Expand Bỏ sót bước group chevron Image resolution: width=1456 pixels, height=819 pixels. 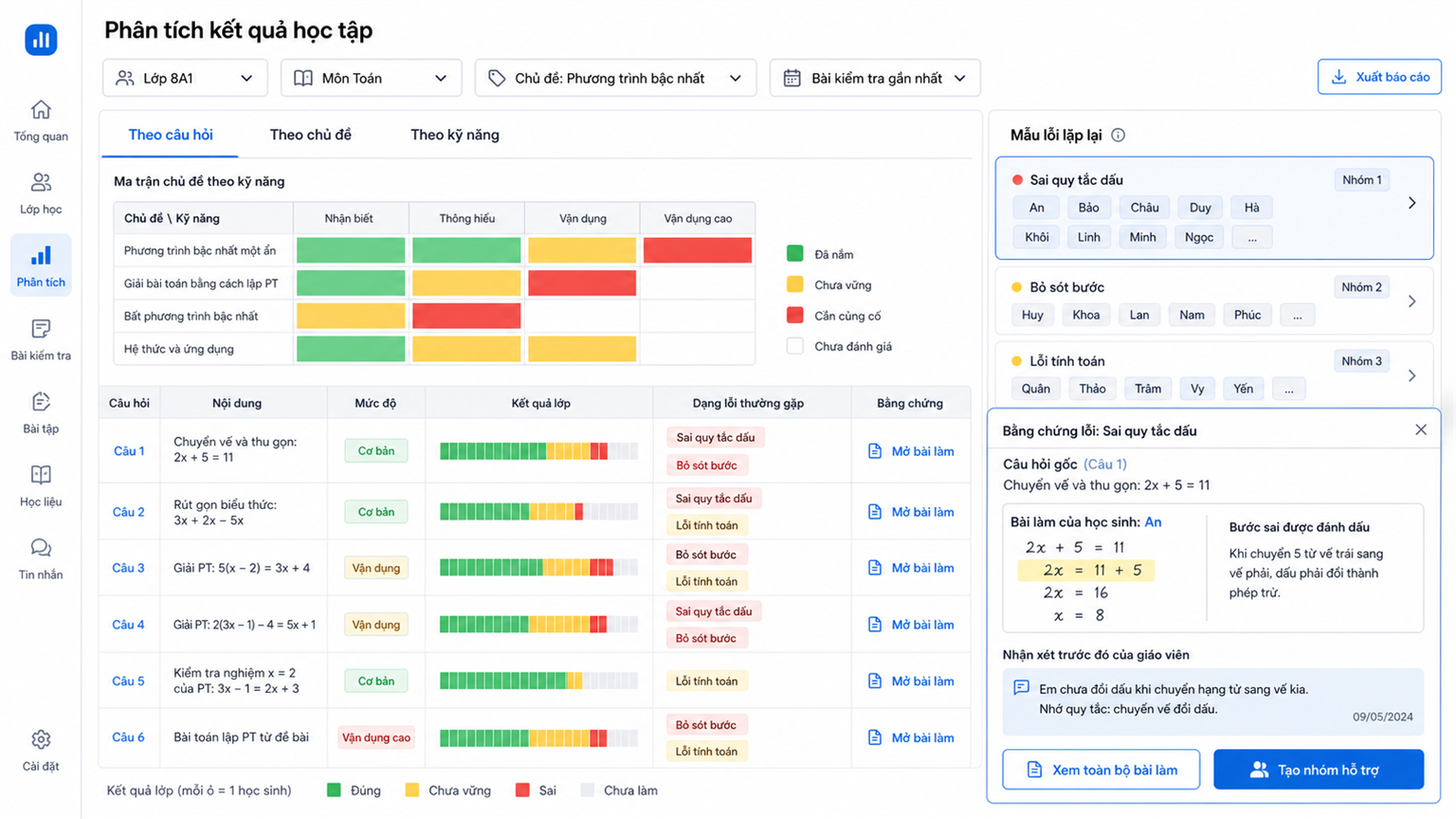point(1412,301)
